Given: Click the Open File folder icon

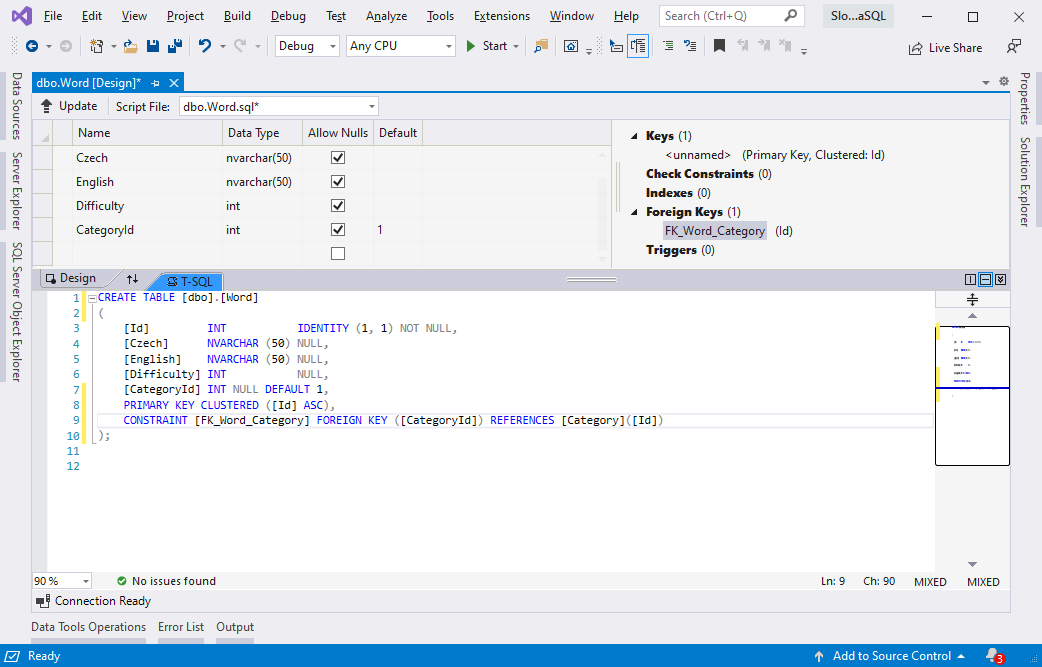Looking at the screenshot, I should point(130,46).
